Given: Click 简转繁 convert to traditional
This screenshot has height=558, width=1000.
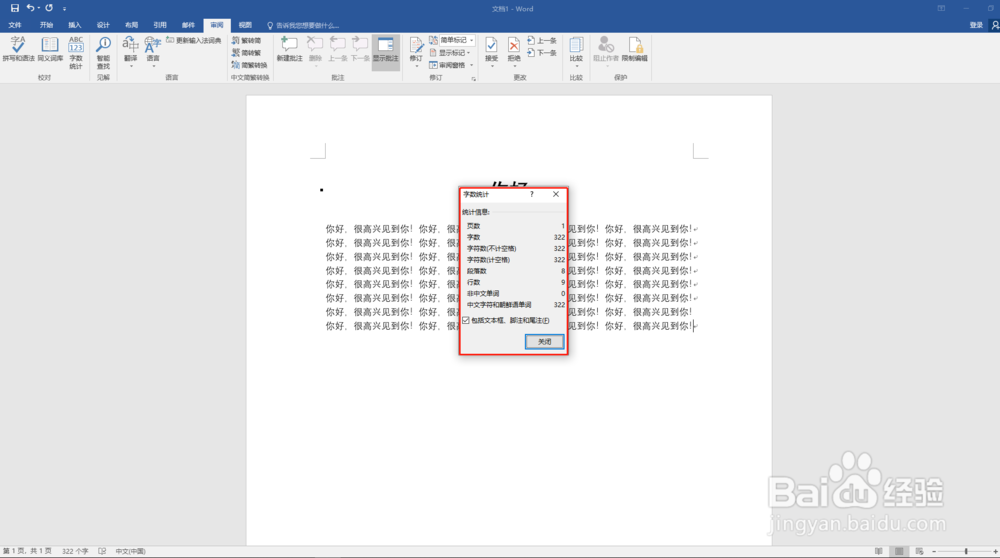Looking at the screenshot, I should (x=246, y=52).
